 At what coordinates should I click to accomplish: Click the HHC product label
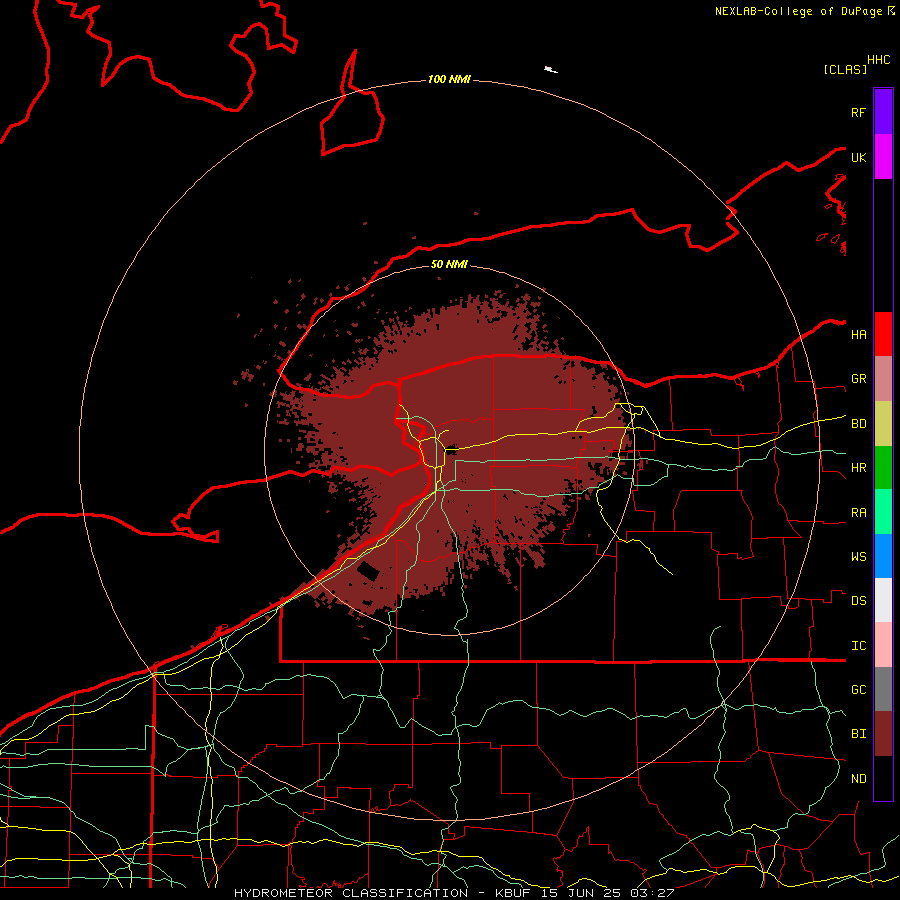[878, 60]
